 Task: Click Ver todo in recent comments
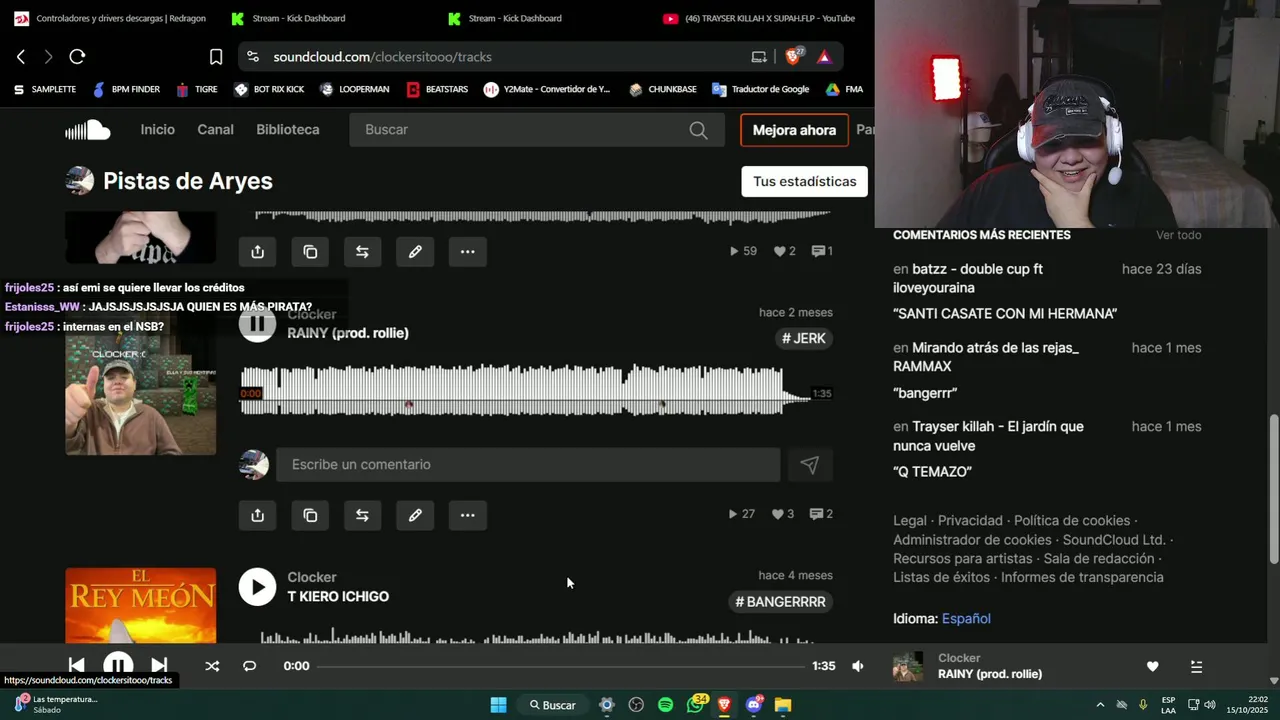(x=1179, y=235)
